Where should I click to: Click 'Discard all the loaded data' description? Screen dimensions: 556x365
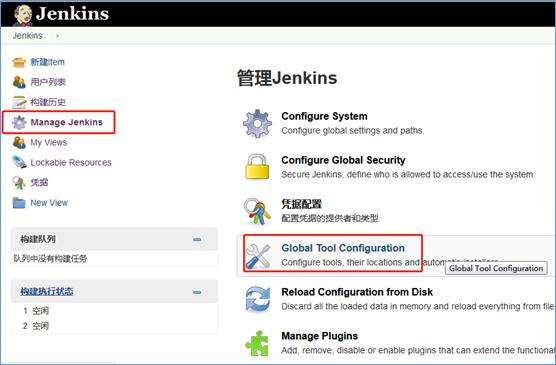click(x=418, y=306)
